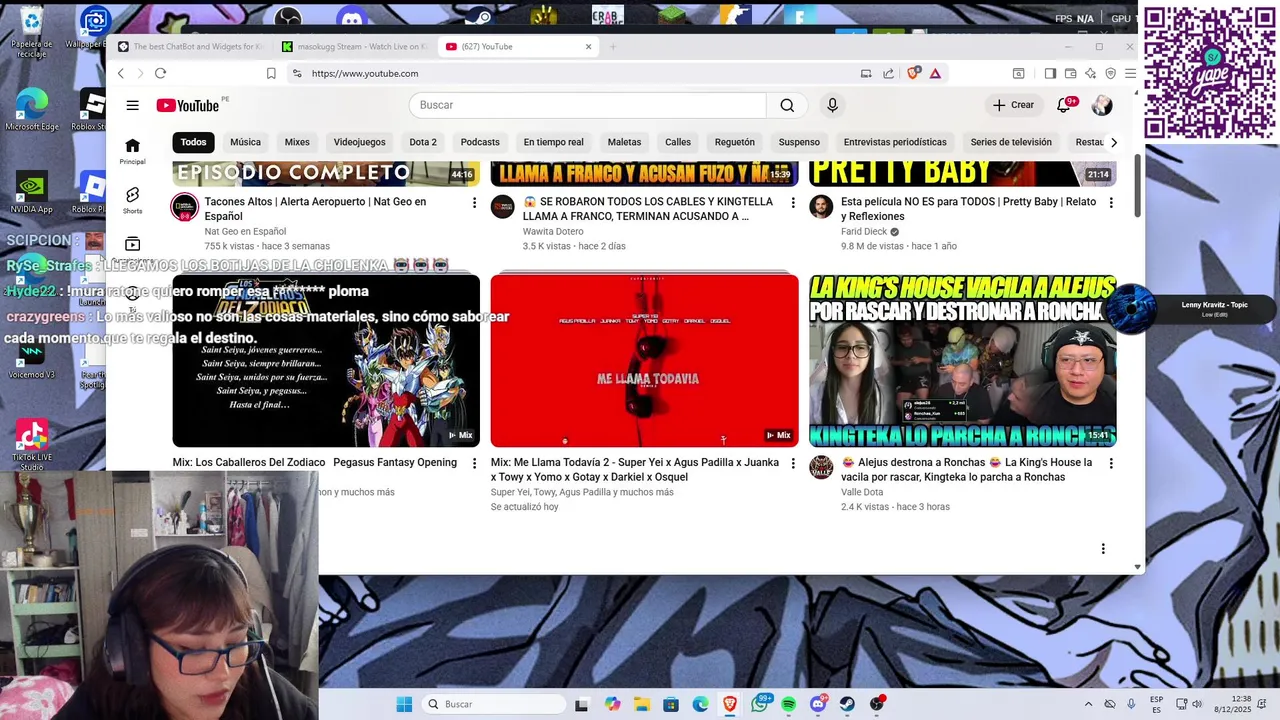Toggle the Brave sidebar panel
The image size is (1280, 720).
pos(1050,73)
